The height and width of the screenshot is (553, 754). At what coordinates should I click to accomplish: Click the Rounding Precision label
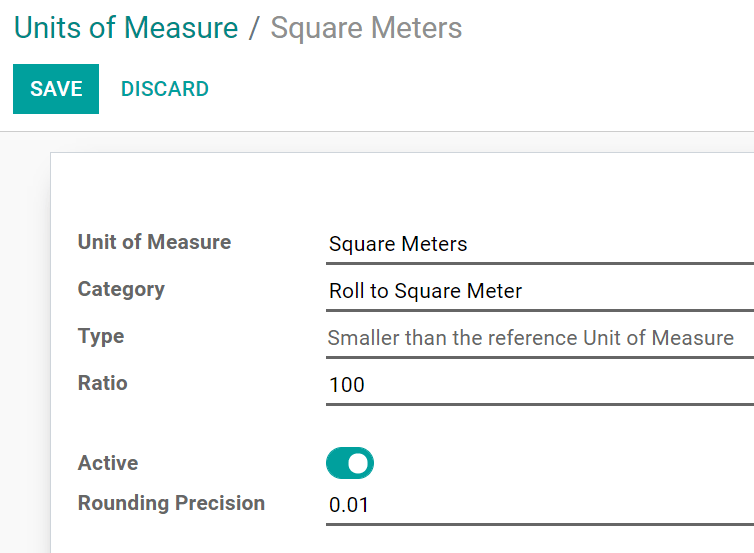click(x=171, y=503)
